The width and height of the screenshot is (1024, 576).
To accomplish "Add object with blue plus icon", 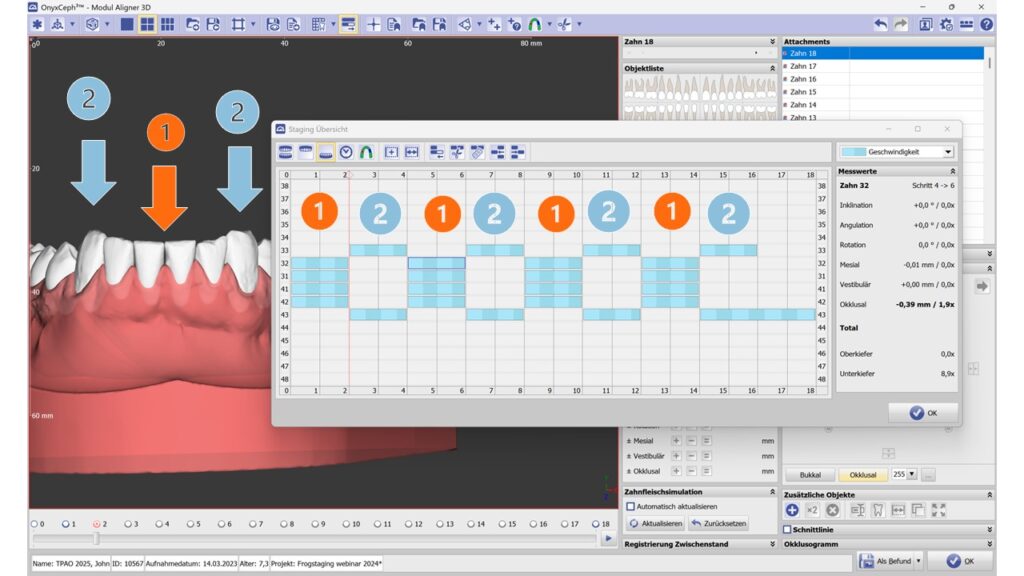I will [792, 510].
